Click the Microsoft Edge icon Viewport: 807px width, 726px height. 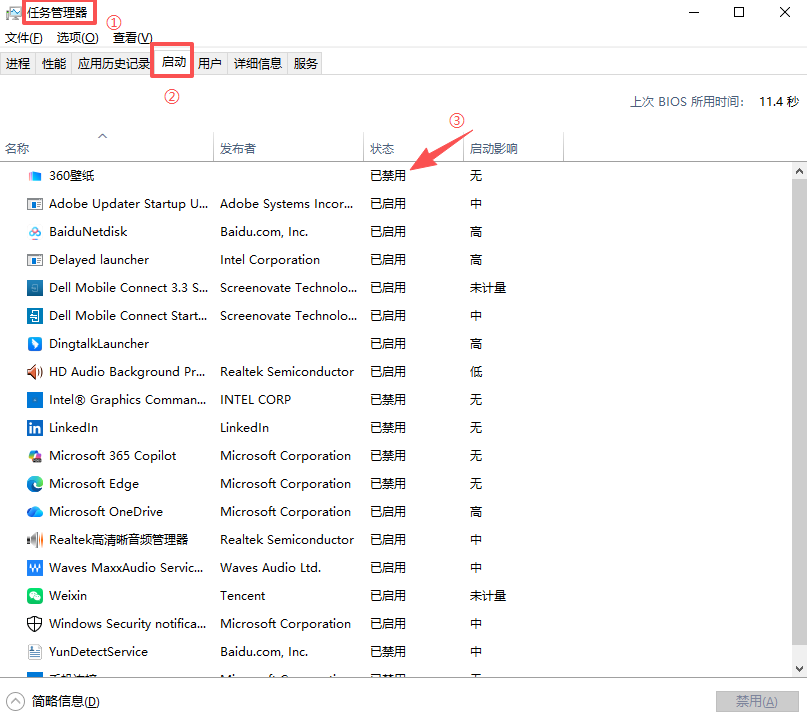pos(34,484)
